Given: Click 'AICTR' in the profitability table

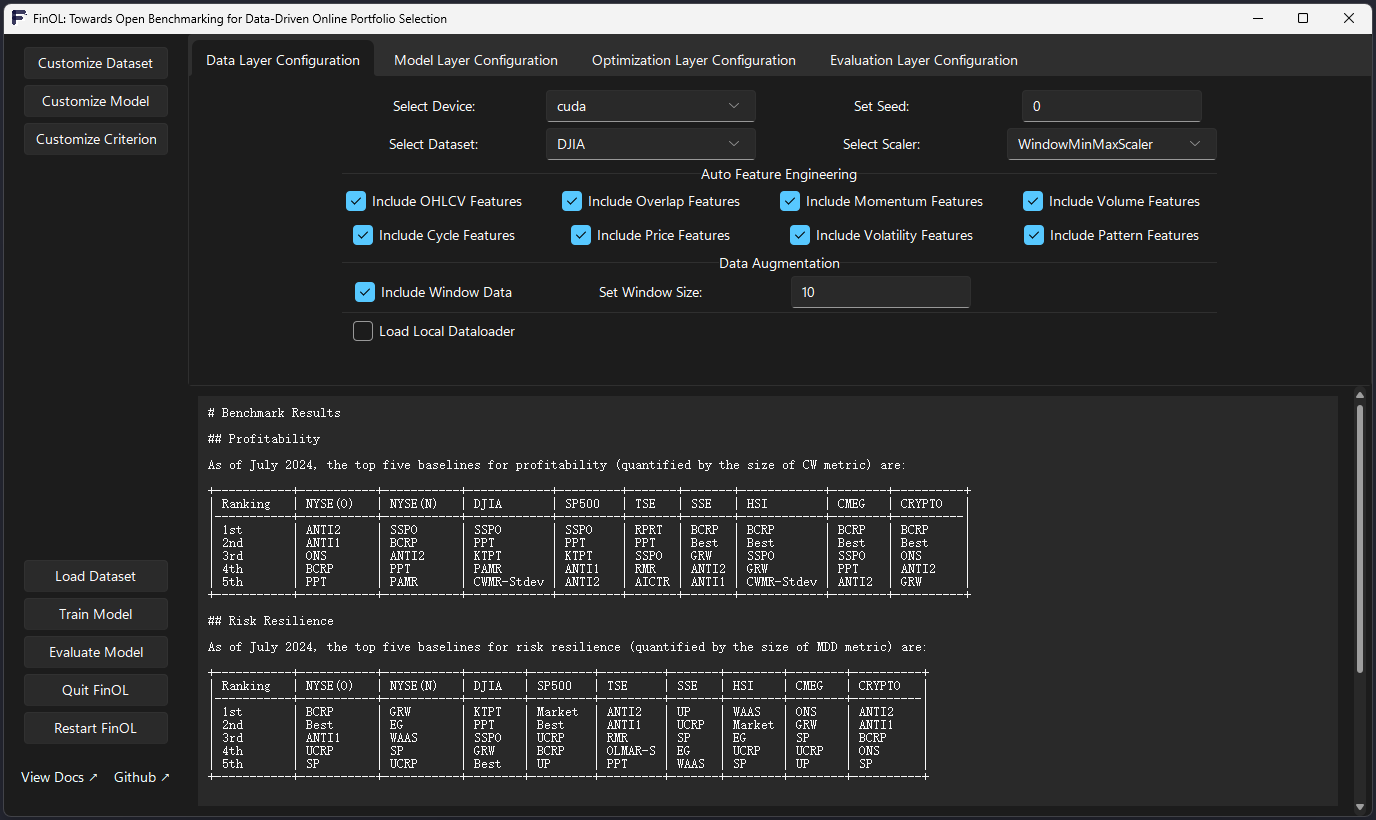Looking at the screenshot, I should pos(652,582).
